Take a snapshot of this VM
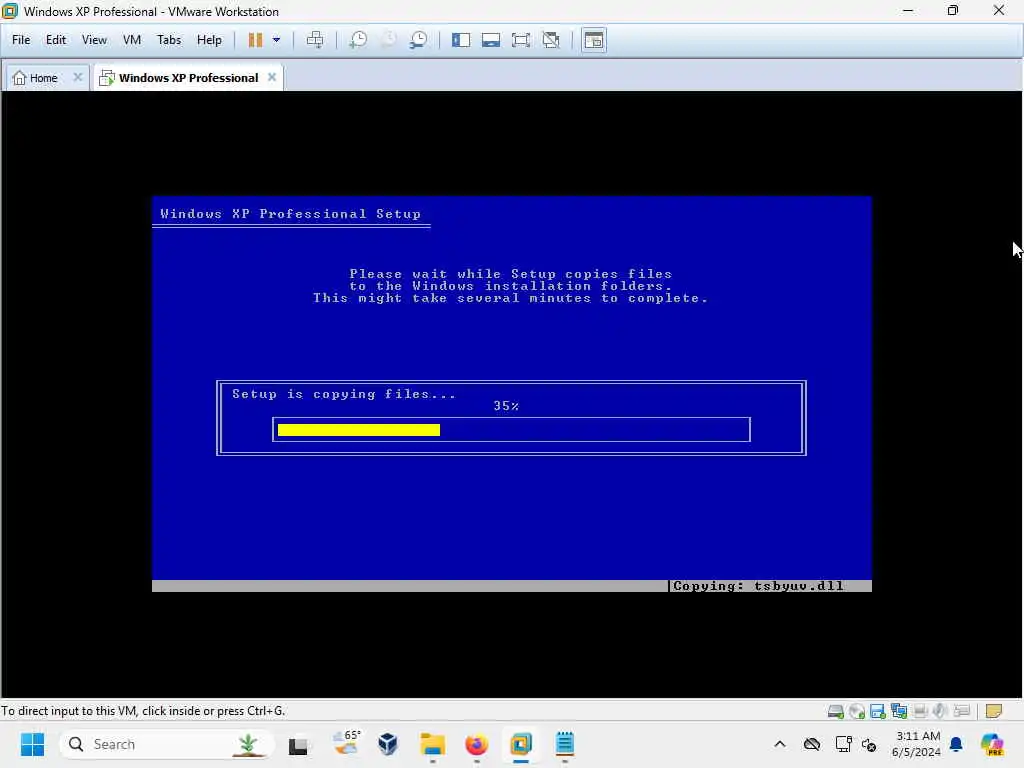Viewport: 1024px width, 768px height. [x=358, y=40]
